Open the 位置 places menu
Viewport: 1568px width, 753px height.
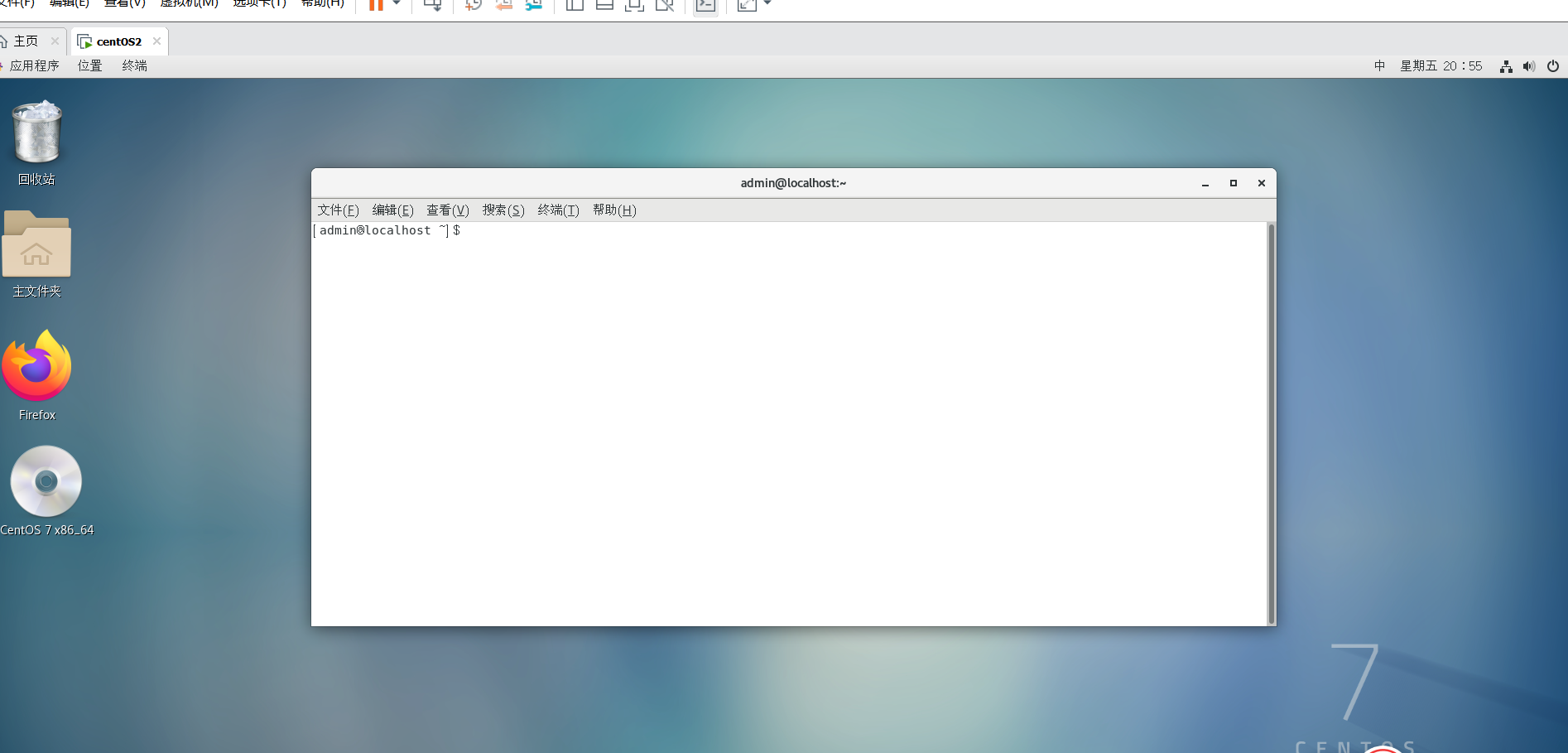(90, 65)
